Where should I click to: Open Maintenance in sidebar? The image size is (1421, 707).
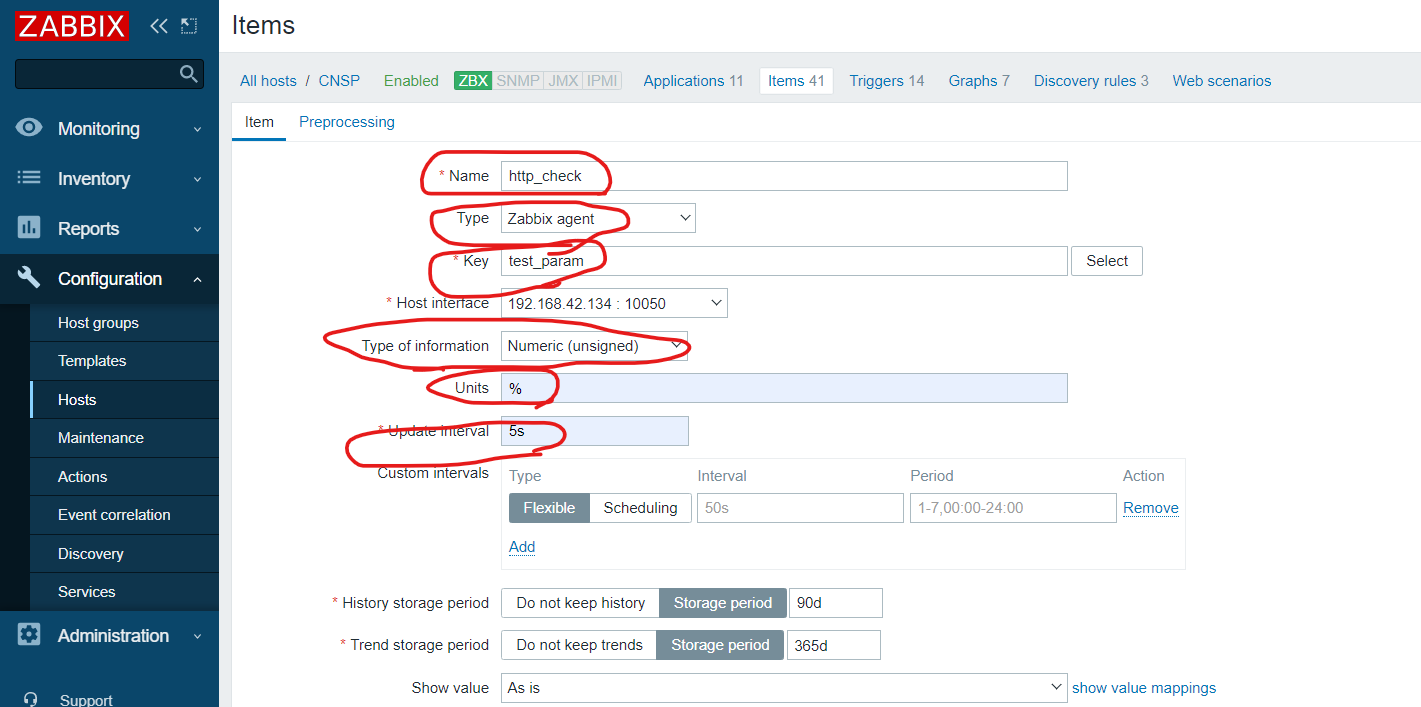[124, 438]
